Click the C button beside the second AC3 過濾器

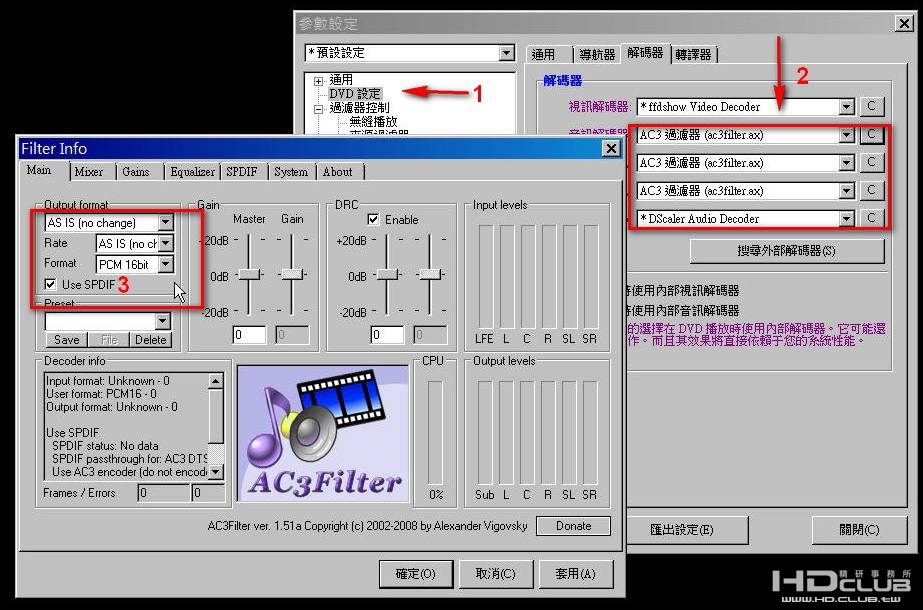point(872,163)
